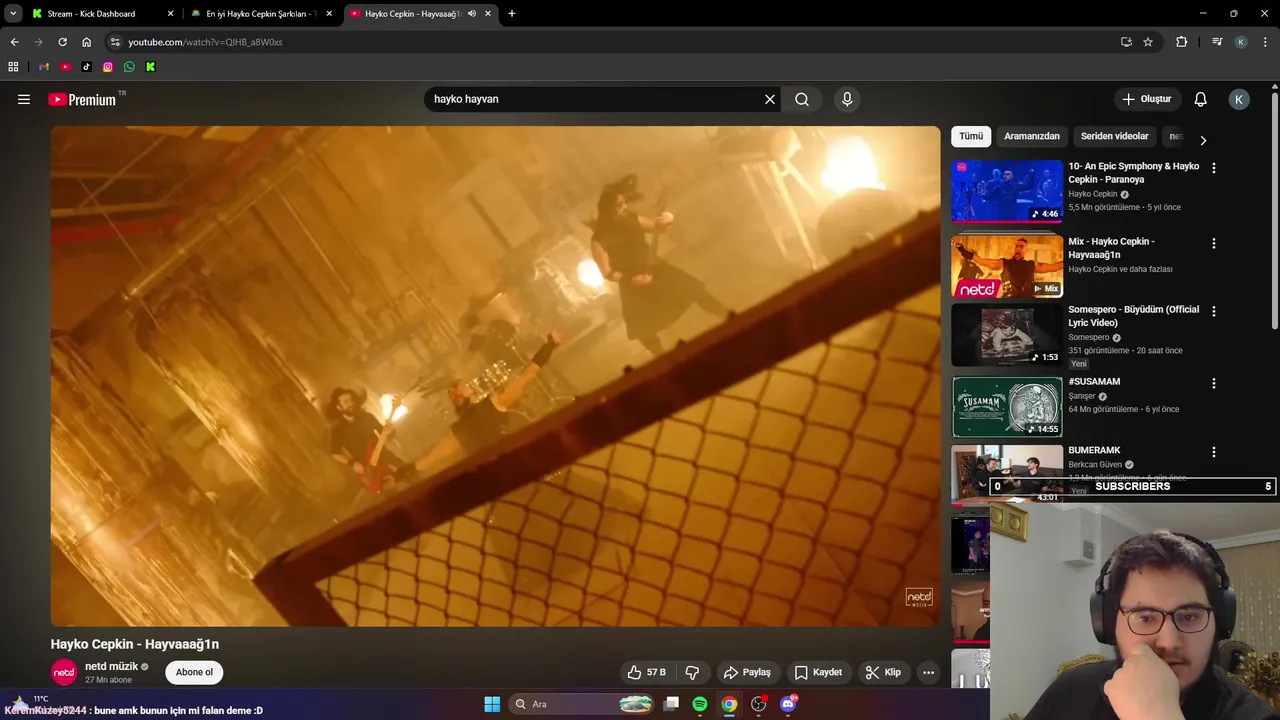Viewport: 1280px width, 720px height.
Task: Click the taskbar Ara search box
Action: (x=582, y=704)
